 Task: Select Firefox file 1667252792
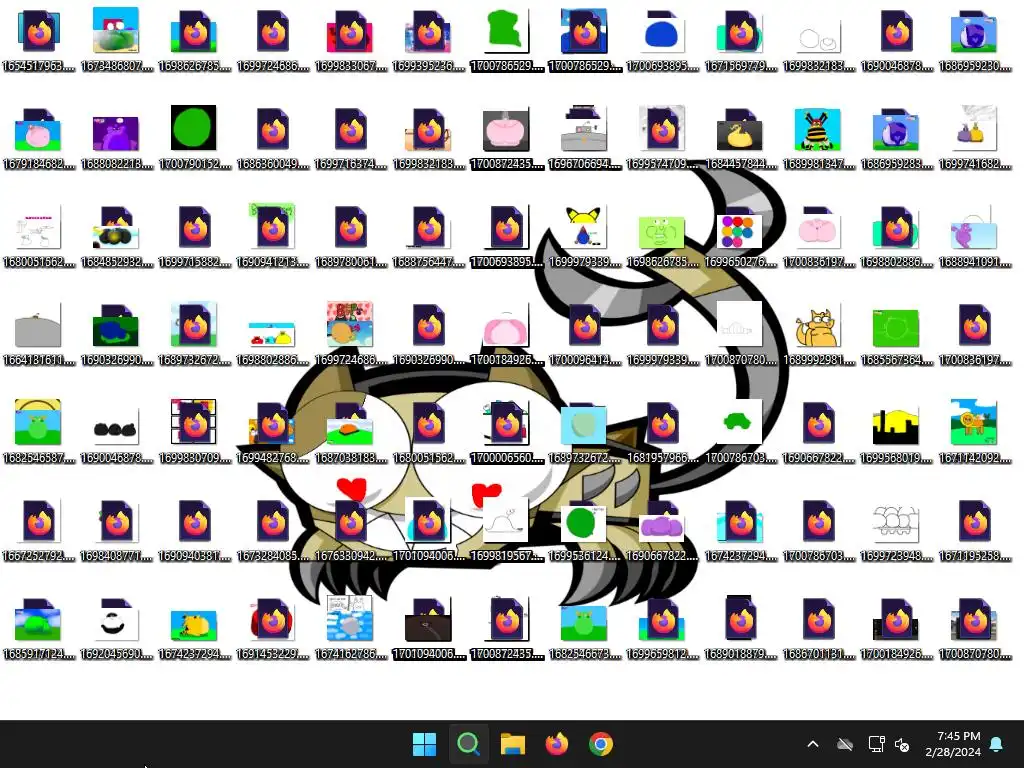click(x=39, y=529)
